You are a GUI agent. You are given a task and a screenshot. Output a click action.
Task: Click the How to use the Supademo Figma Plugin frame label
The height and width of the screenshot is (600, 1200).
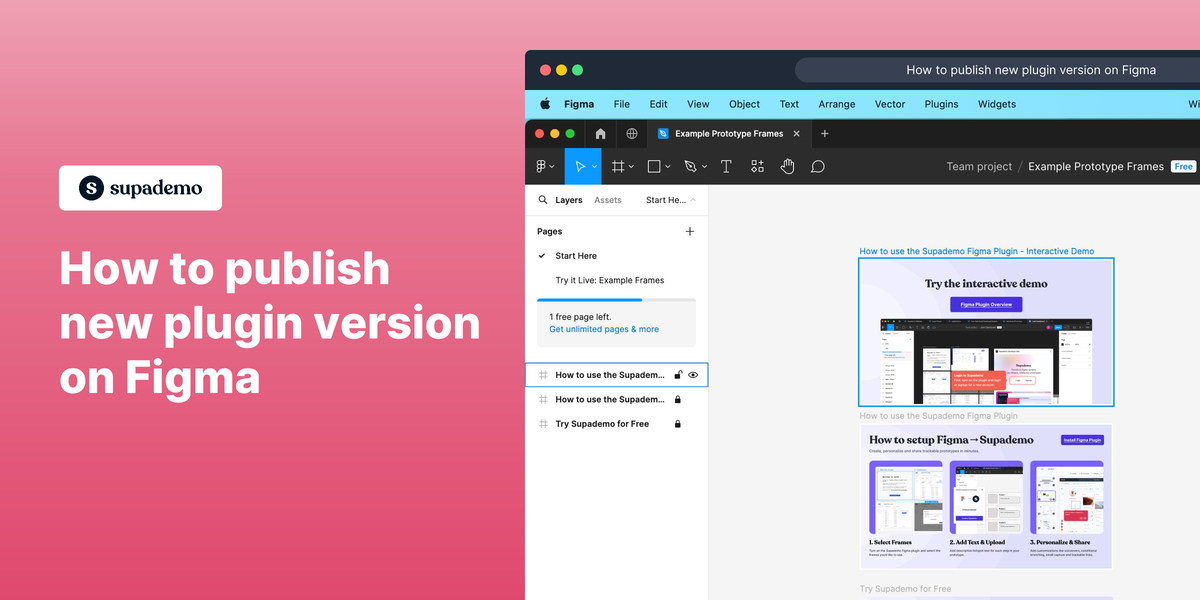tap(939, 416)
